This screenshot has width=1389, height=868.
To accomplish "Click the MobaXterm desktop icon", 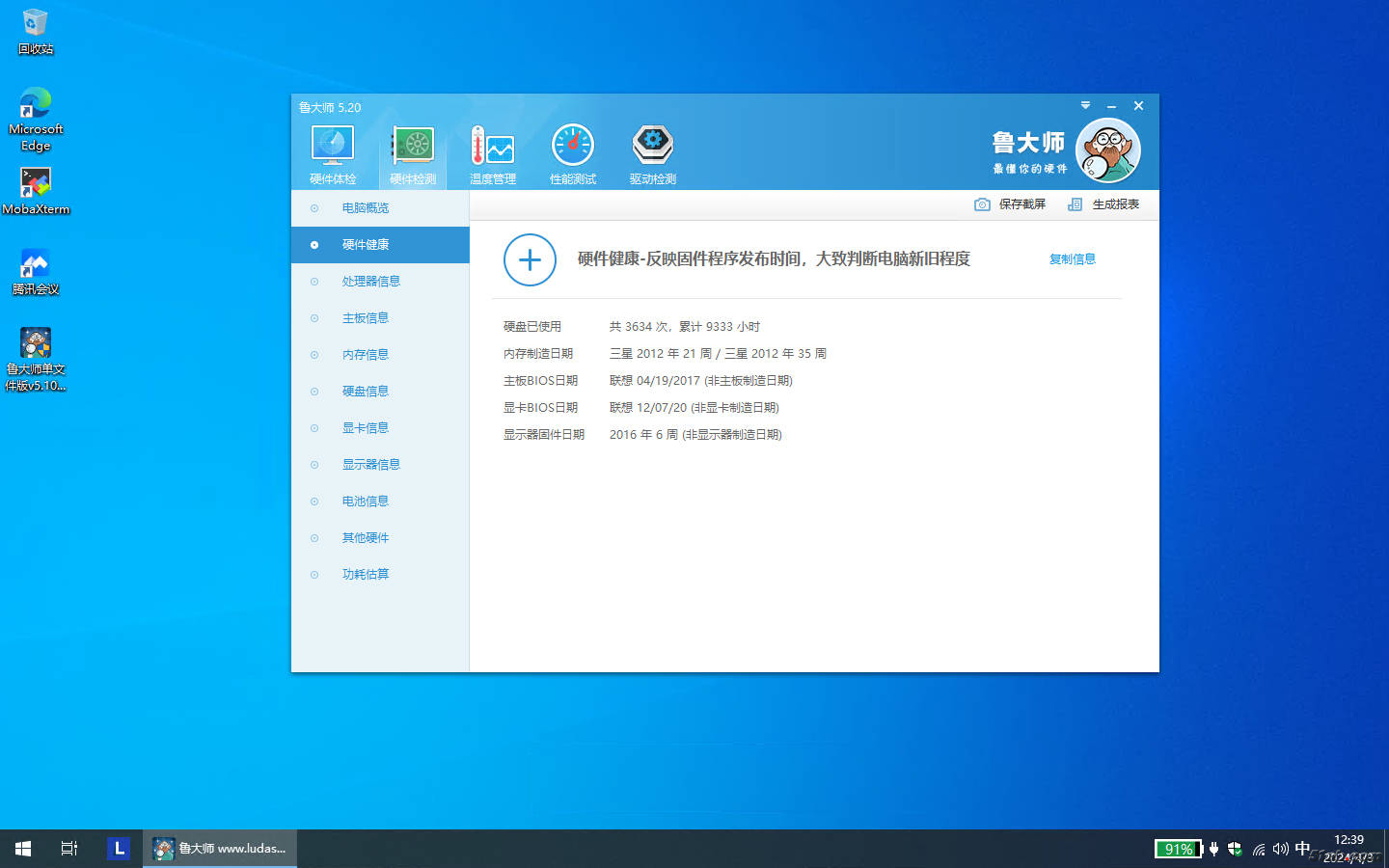I will (x=36, y=191).
